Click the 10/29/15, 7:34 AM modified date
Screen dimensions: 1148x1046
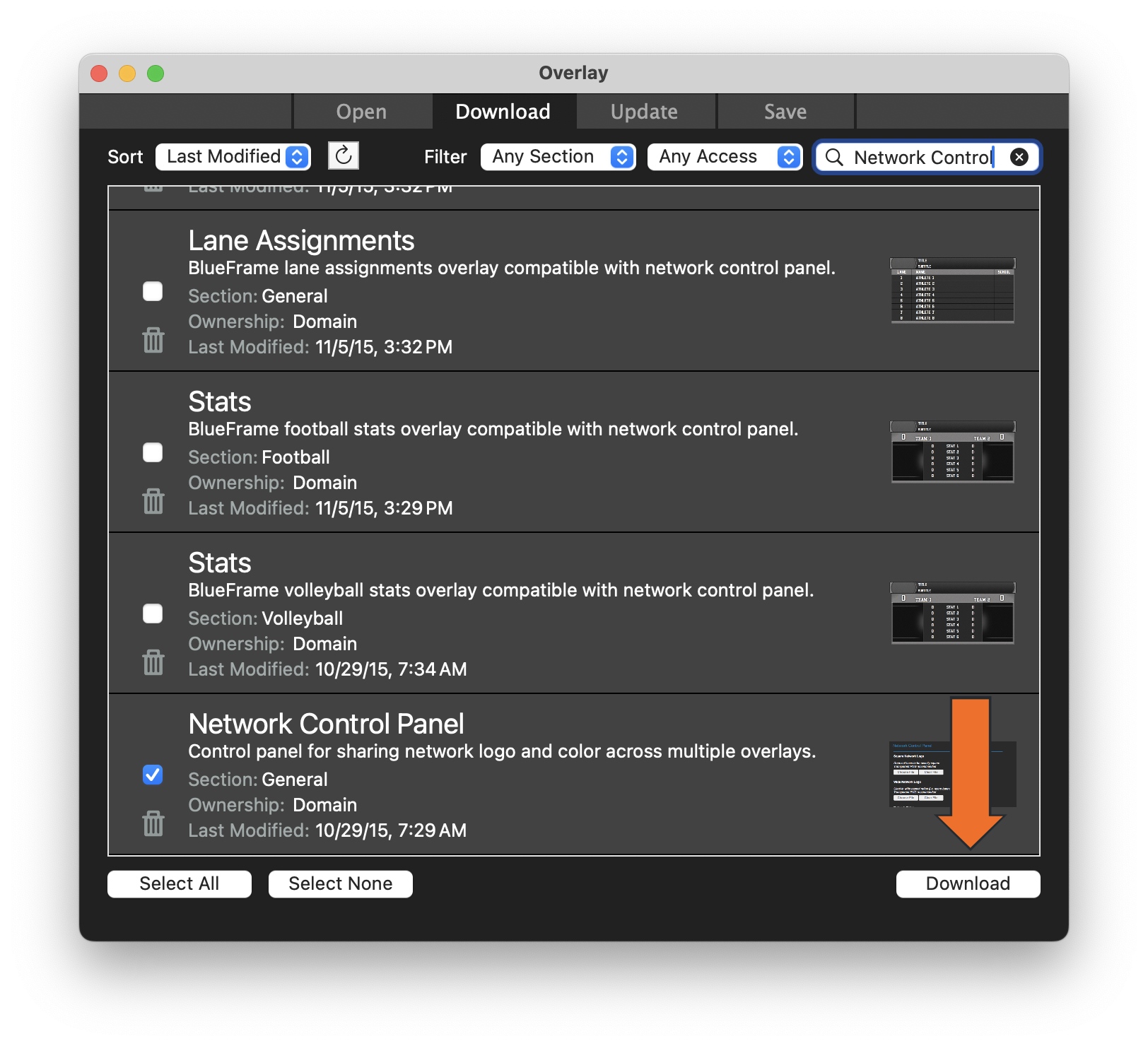point(391,669)
